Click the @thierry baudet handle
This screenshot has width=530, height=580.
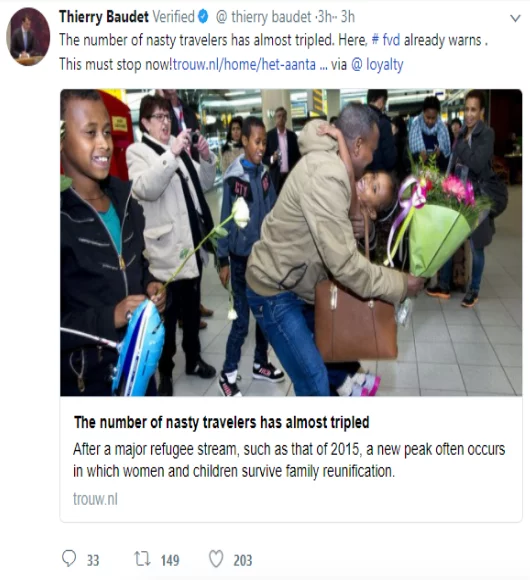(264, 17)
